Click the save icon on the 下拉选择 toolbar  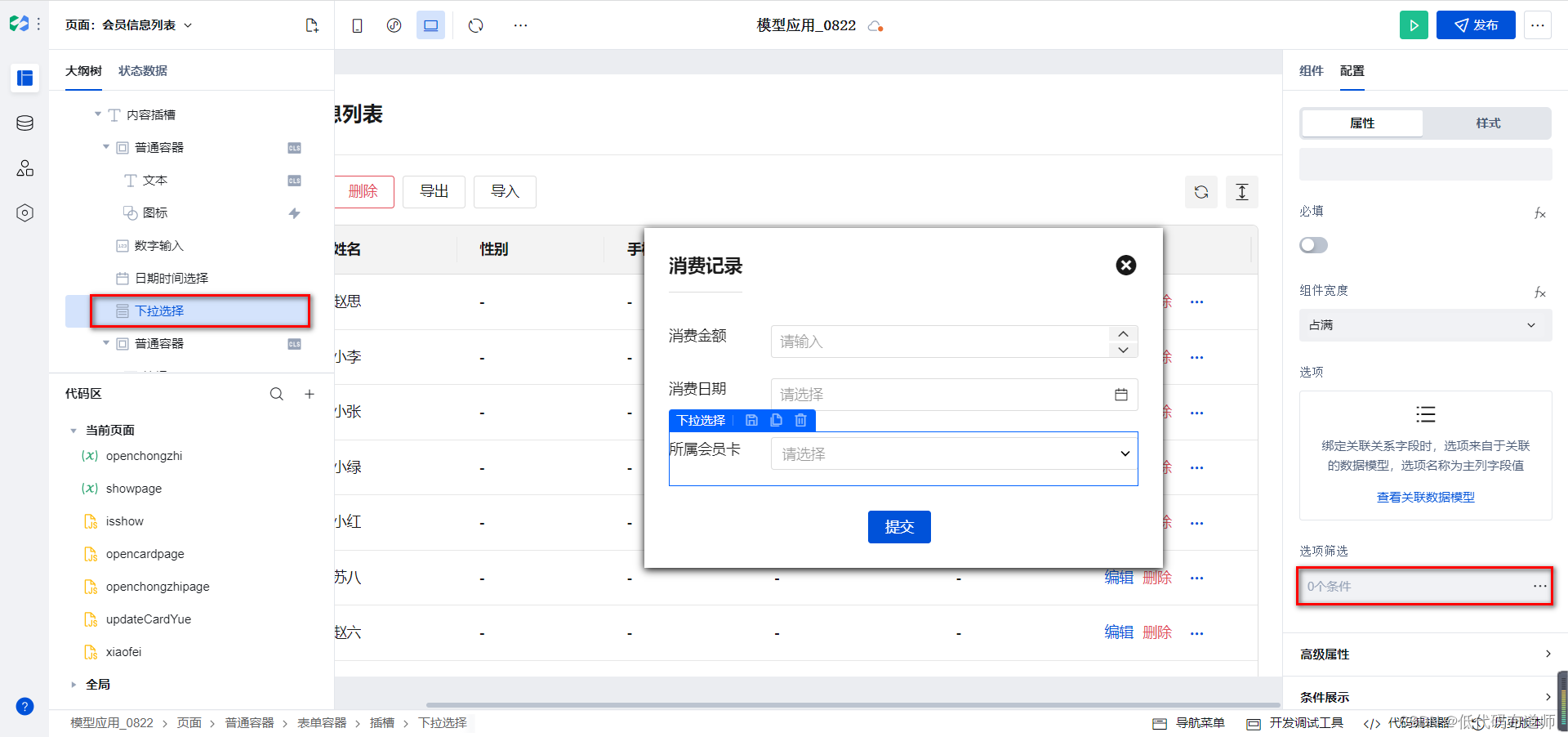pos(751,420)
